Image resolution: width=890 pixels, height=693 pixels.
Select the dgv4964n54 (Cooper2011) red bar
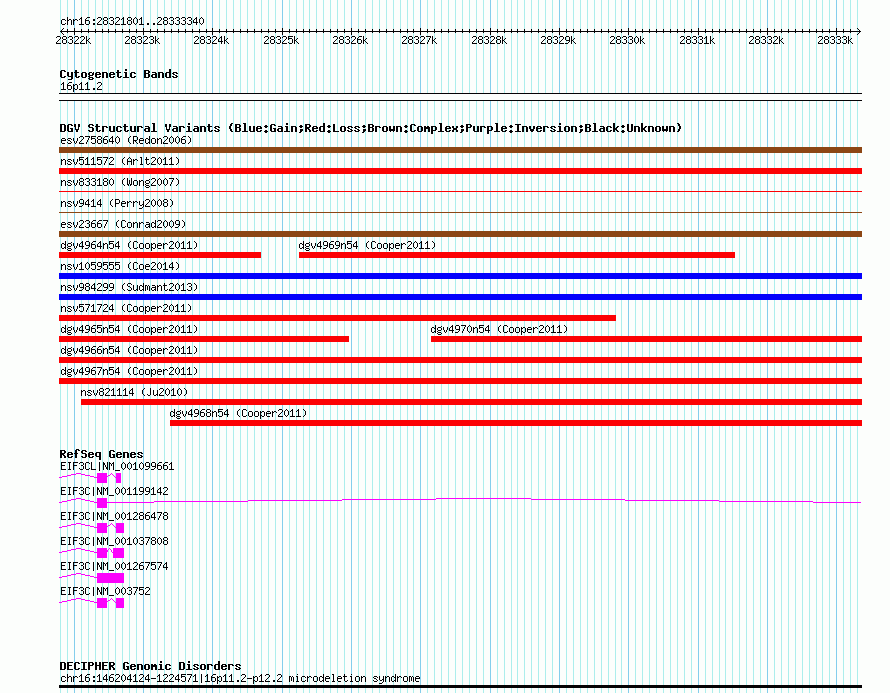click(160, 255)
